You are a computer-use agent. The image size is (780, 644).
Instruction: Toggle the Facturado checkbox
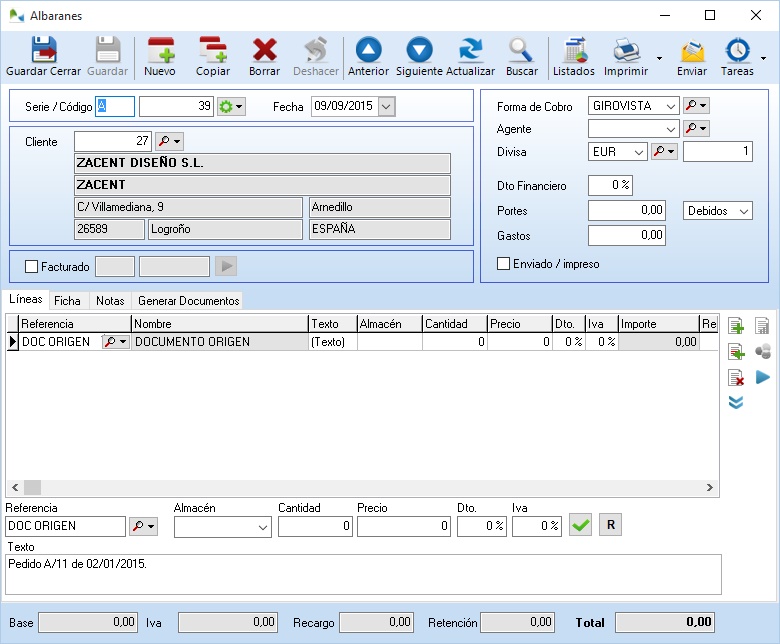(x=31, y=267)
